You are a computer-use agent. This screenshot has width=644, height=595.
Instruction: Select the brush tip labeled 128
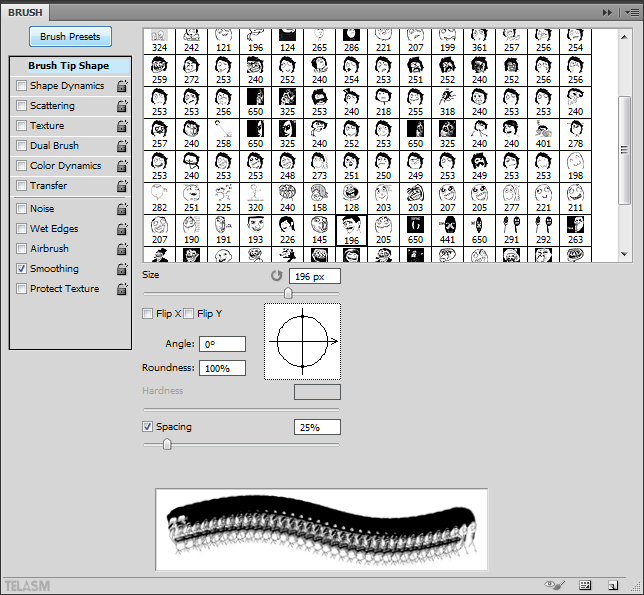[351, 198]
